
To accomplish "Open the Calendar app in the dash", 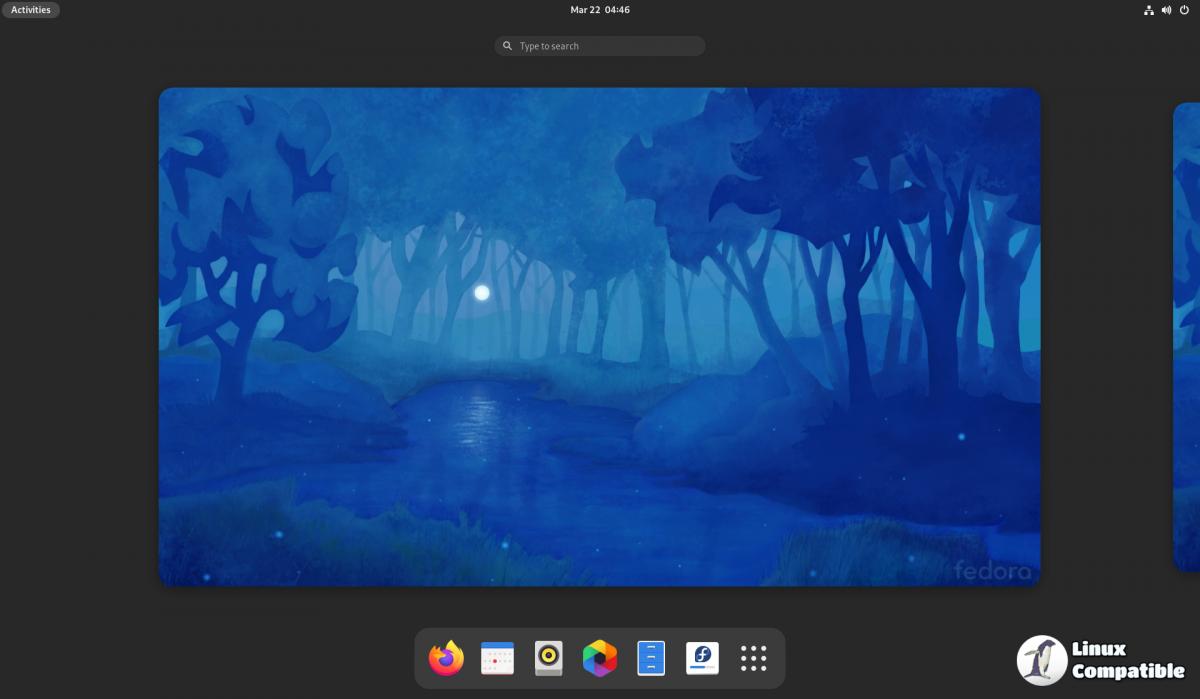I will tap(497, 658).
